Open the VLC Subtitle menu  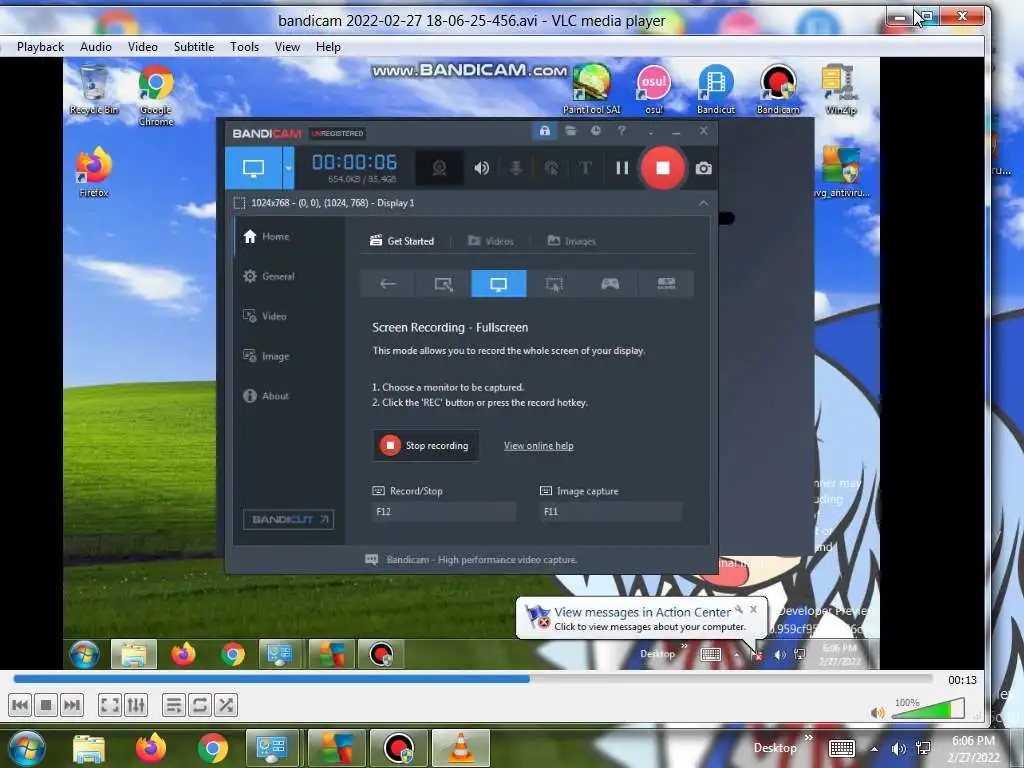194,47
